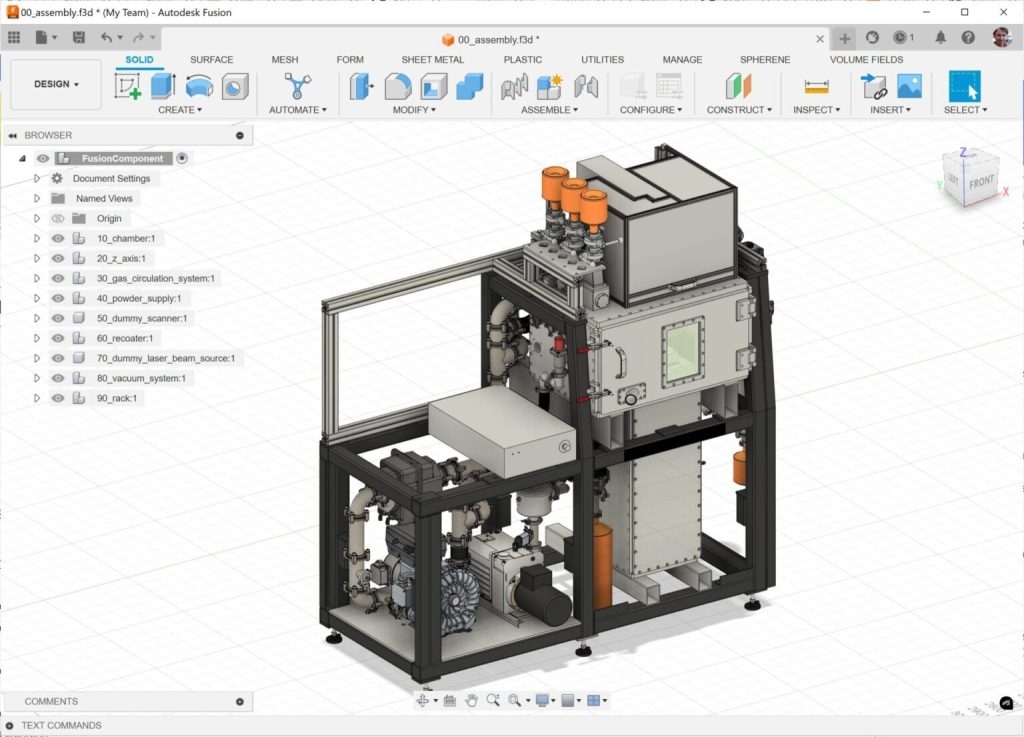Switch to the SHEET METAL tab

(x=432, y=60)
